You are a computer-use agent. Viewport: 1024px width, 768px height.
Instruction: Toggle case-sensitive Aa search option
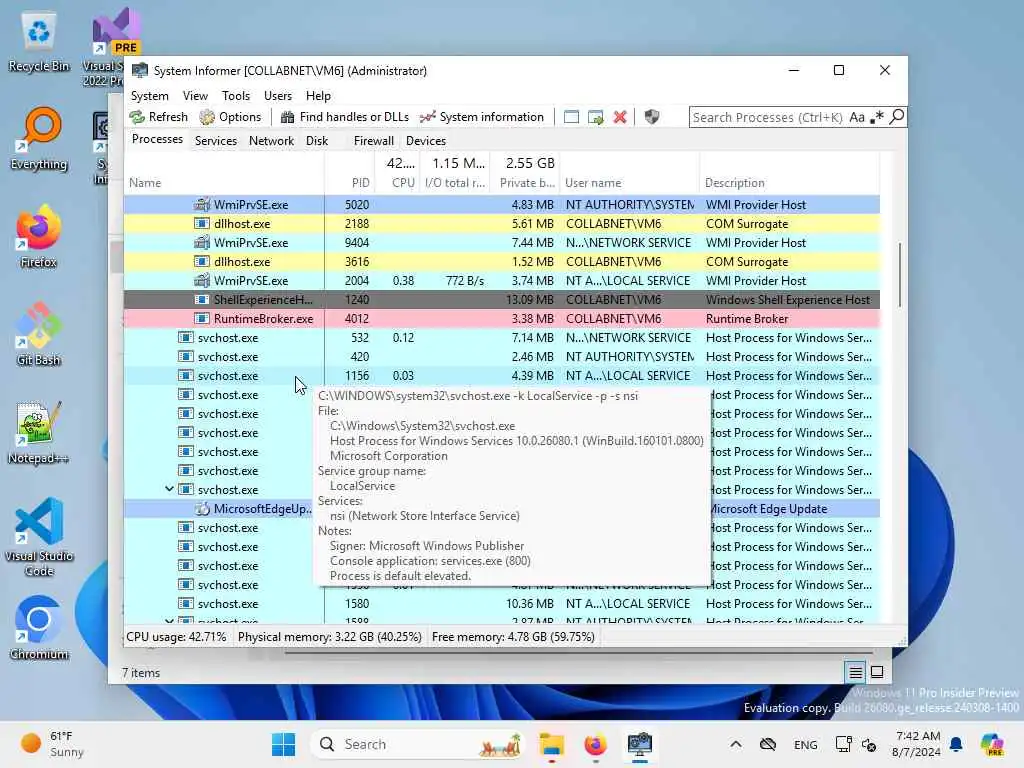click(x=857, y=117)
